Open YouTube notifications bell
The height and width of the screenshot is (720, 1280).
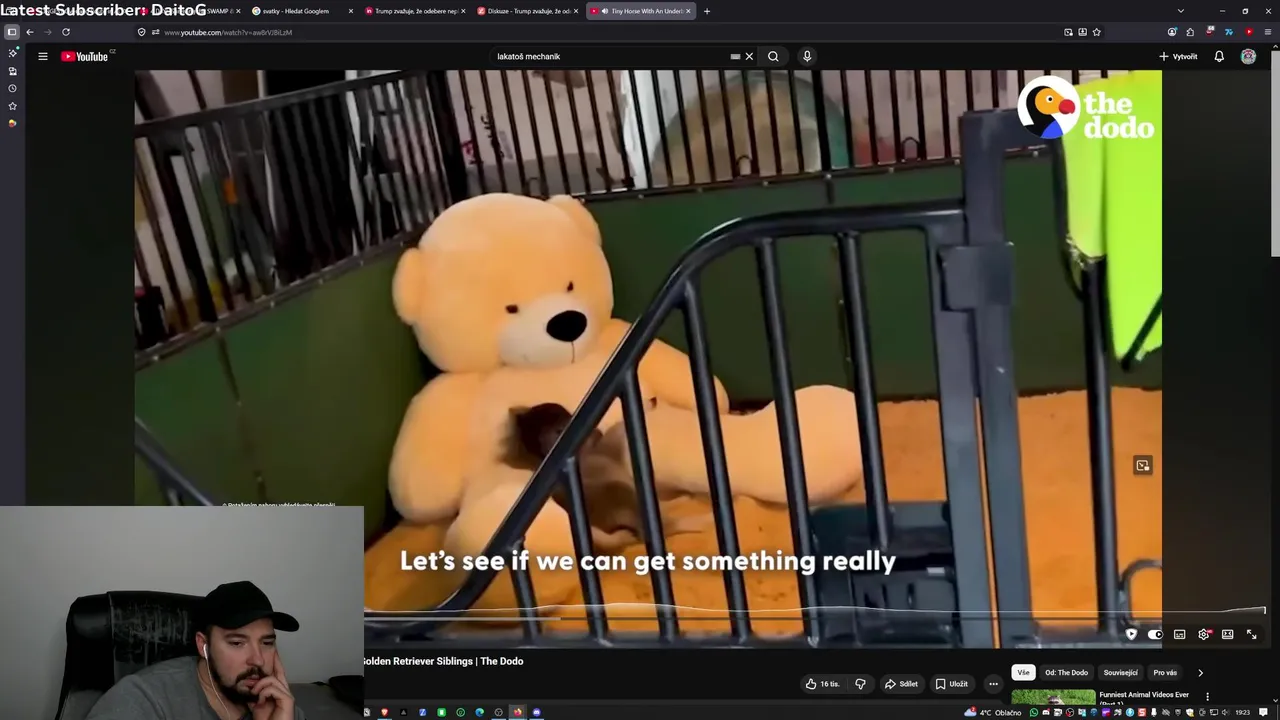[1219, 56]
